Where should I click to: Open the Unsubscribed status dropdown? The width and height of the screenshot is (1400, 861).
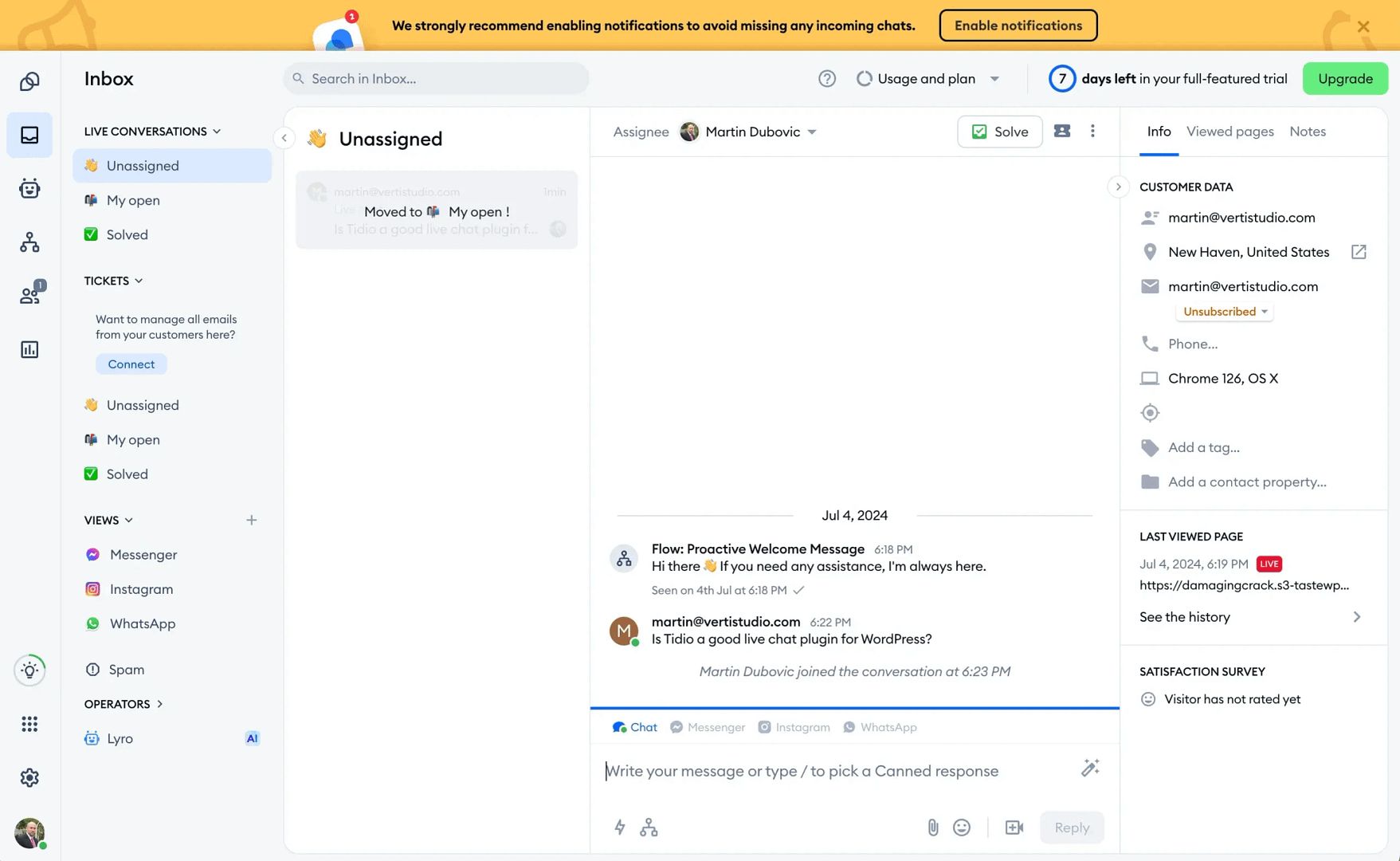1225,312
